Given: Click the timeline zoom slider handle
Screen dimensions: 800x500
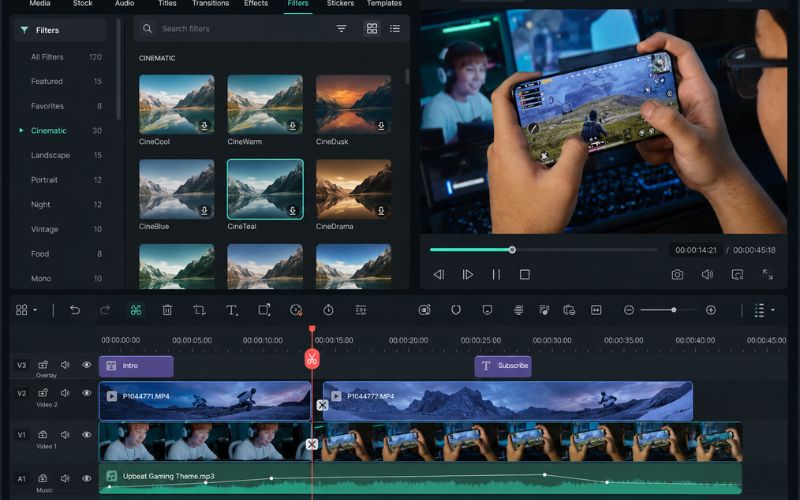Looking at the screenshot, I should pos(674,310).
